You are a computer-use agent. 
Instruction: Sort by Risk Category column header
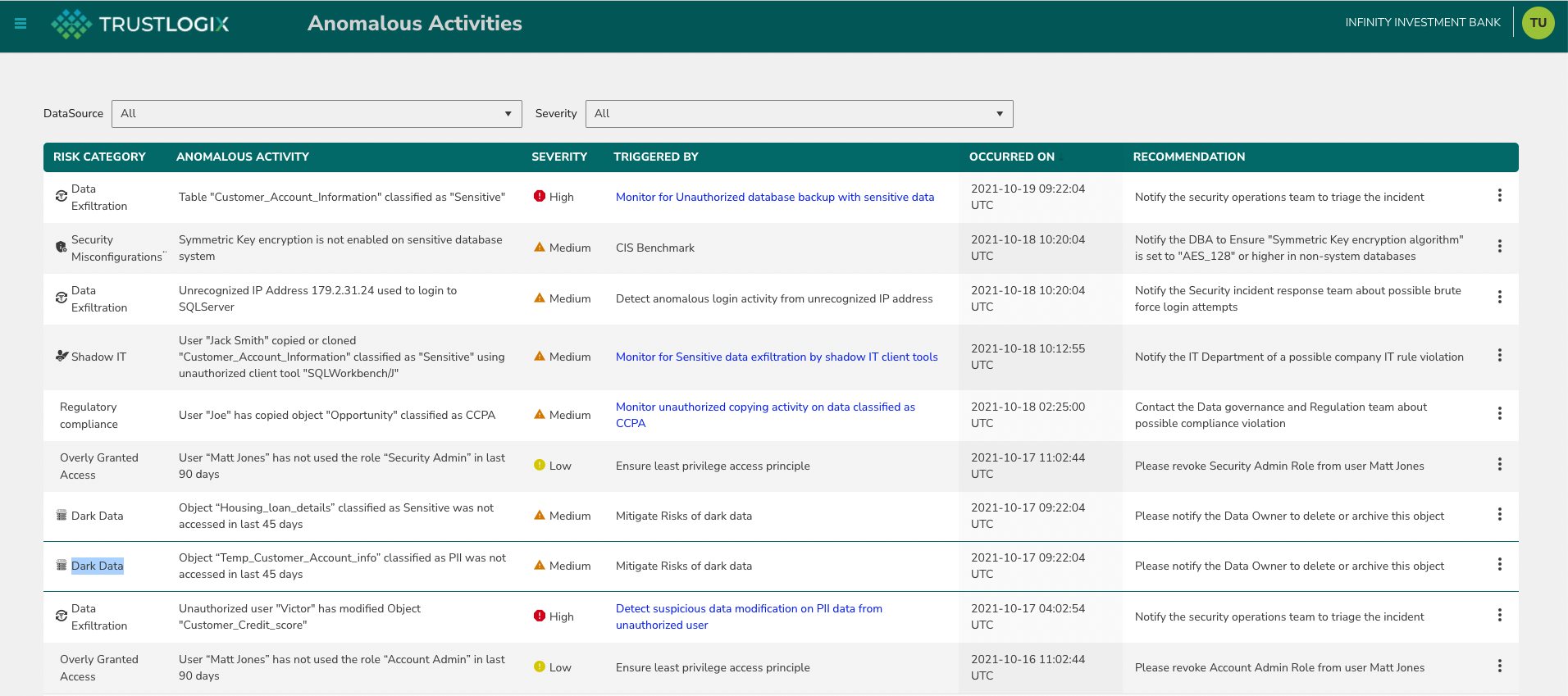pyautogui.click(x=99, y=157)
